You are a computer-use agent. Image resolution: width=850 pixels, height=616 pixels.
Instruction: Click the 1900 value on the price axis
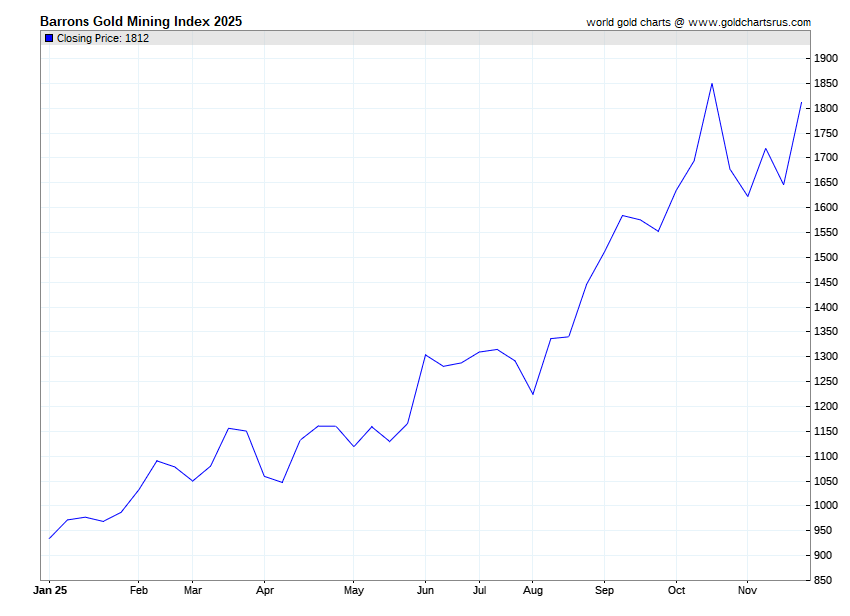pyautogui.click(x=825, y=59)
